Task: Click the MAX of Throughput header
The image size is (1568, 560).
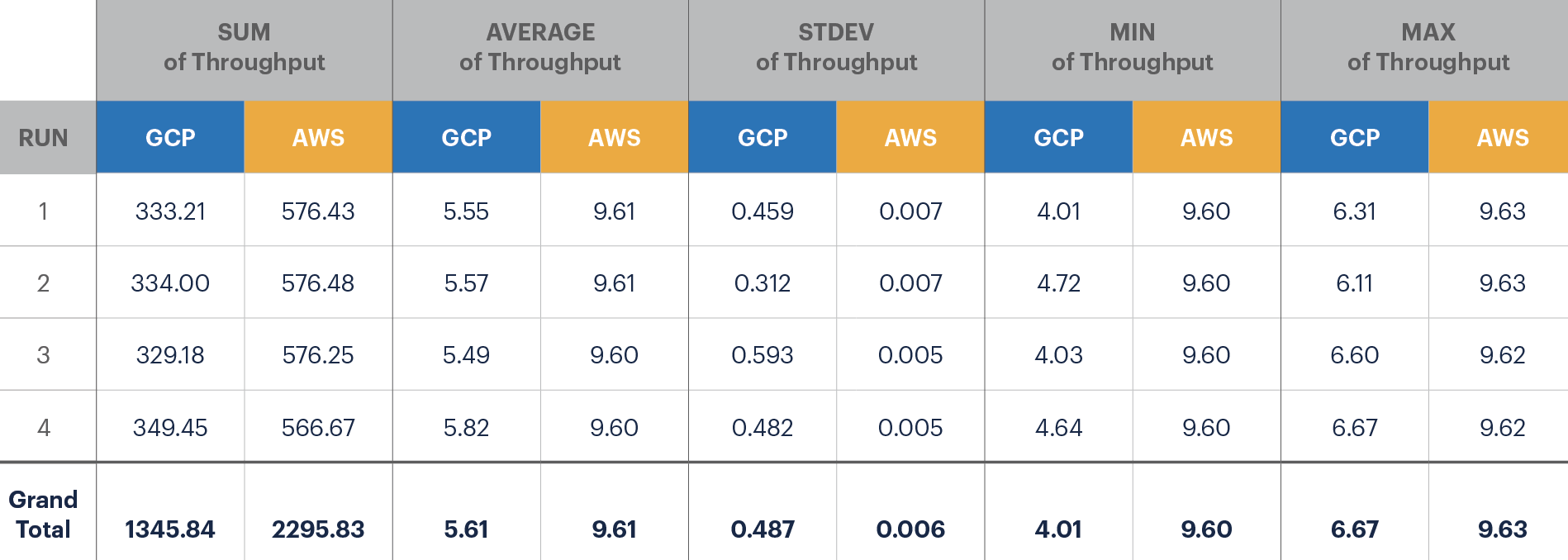Action: [1428, 47]
